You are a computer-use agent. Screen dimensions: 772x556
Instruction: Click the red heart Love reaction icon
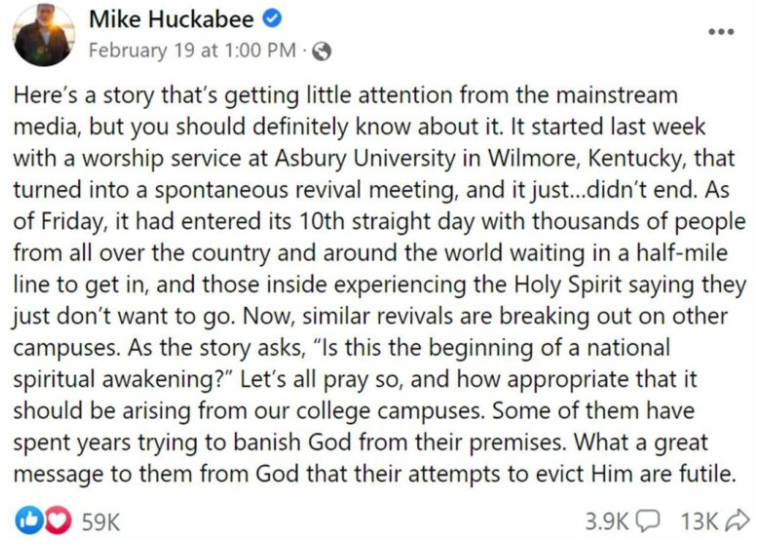click(50, 521)
